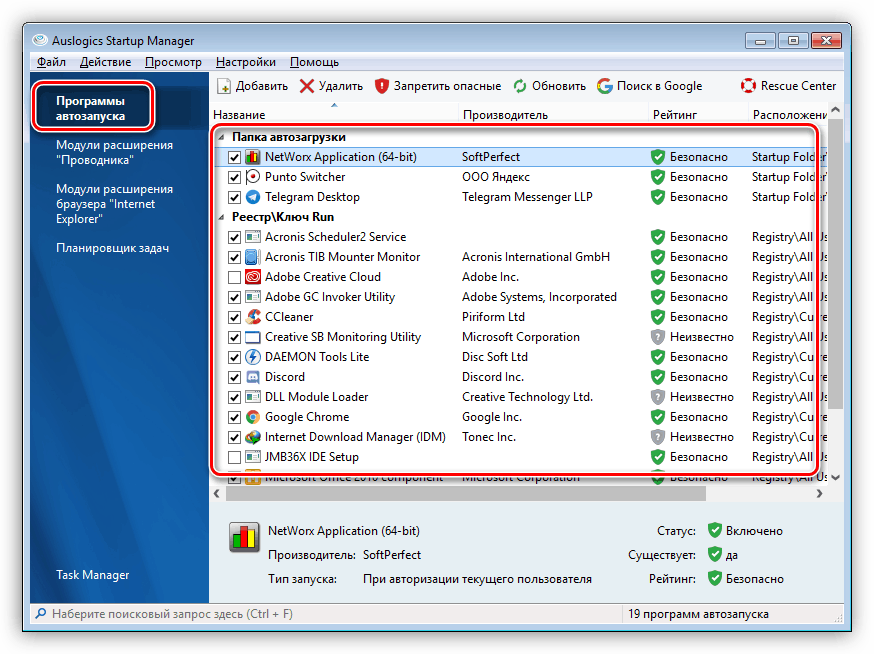Click the large NetWorx icon in details panel

244,537
